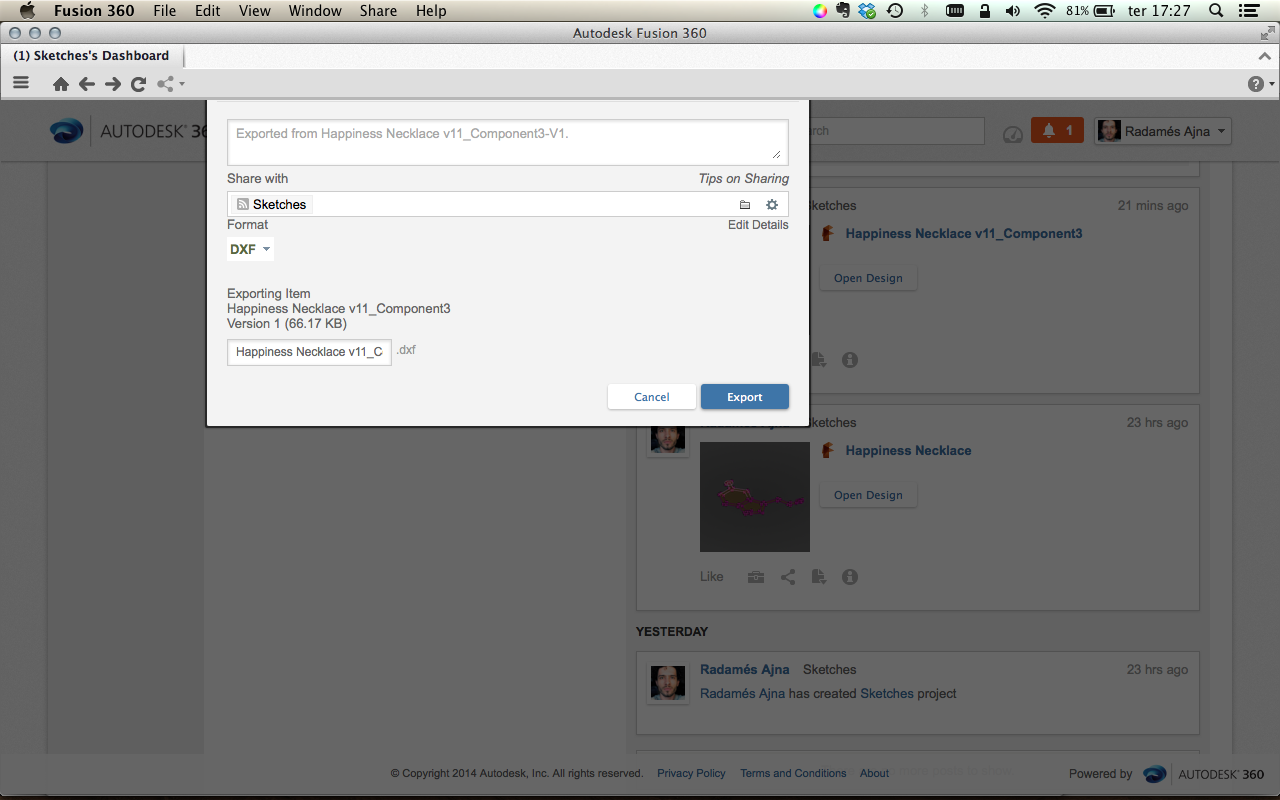Select the Sketches's Dashboard tab

[92, 56]
